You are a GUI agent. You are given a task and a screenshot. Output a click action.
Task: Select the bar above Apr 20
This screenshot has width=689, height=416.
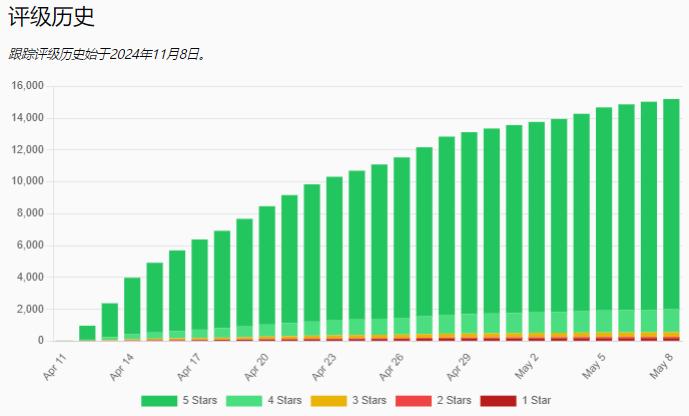[x=267, y=274]
